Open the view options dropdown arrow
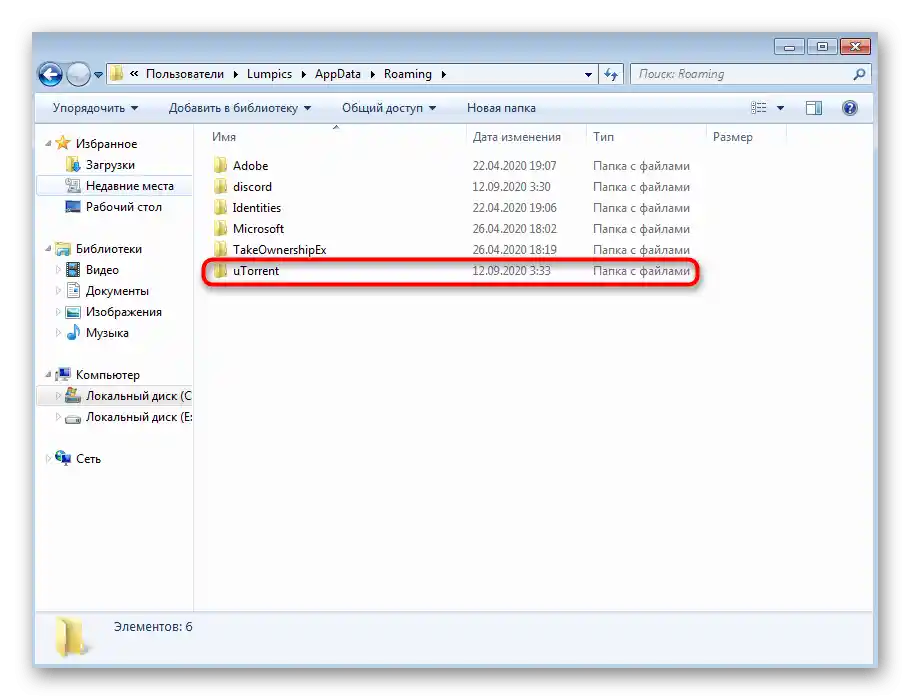The width and height of the screenshot is (910, 700). pyautogui.click(x=781, y=108)
